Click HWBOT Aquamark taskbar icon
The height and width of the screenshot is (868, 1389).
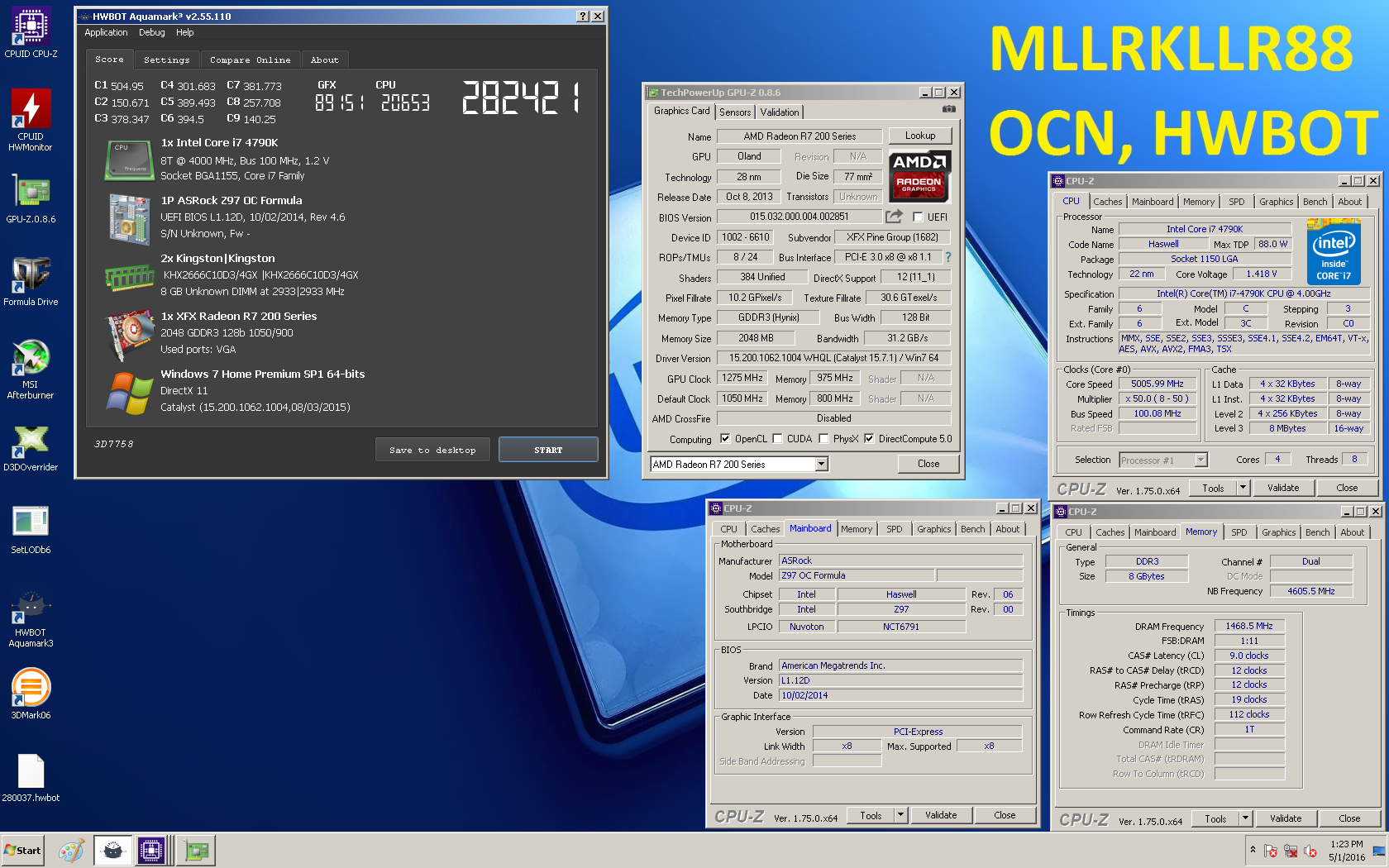(x=113, y=851)
